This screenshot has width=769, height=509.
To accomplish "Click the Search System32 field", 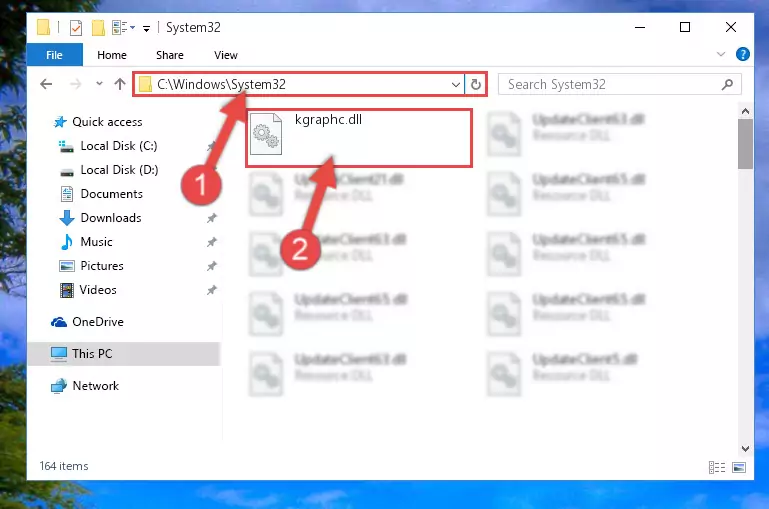I will [x=619, y=84].
